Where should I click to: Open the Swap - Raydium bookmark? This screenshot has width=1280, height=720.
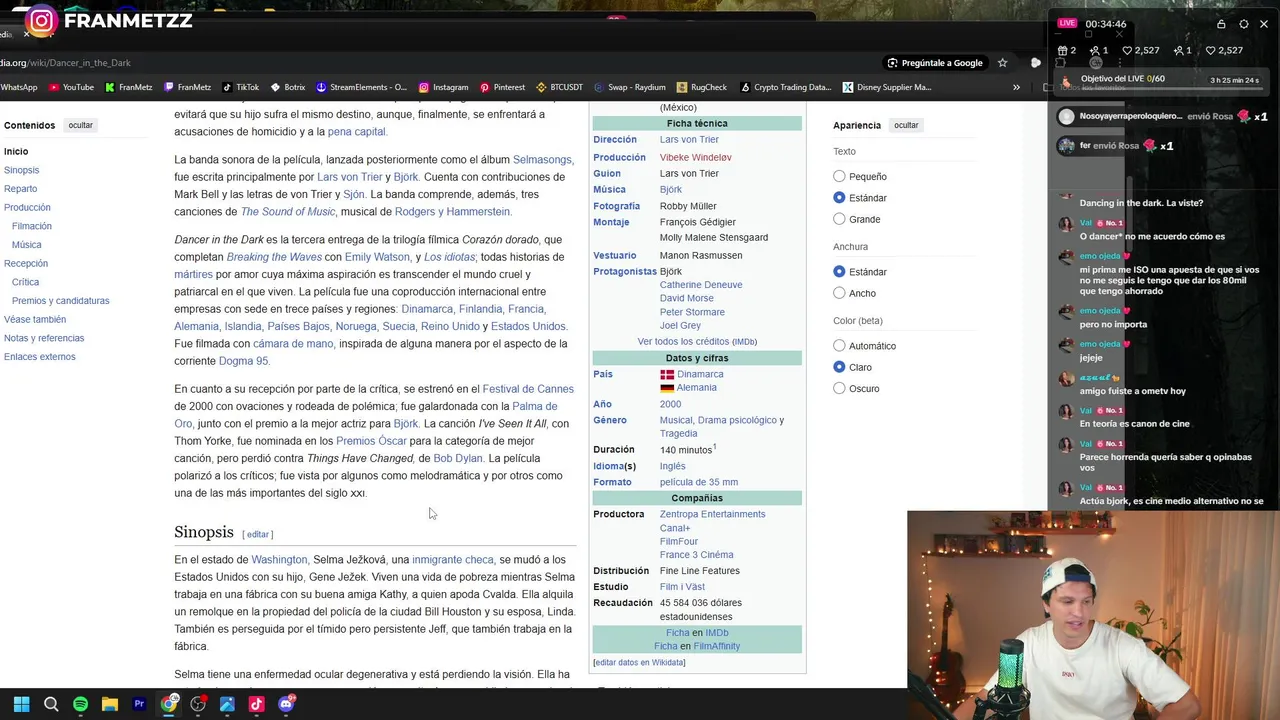630,87
